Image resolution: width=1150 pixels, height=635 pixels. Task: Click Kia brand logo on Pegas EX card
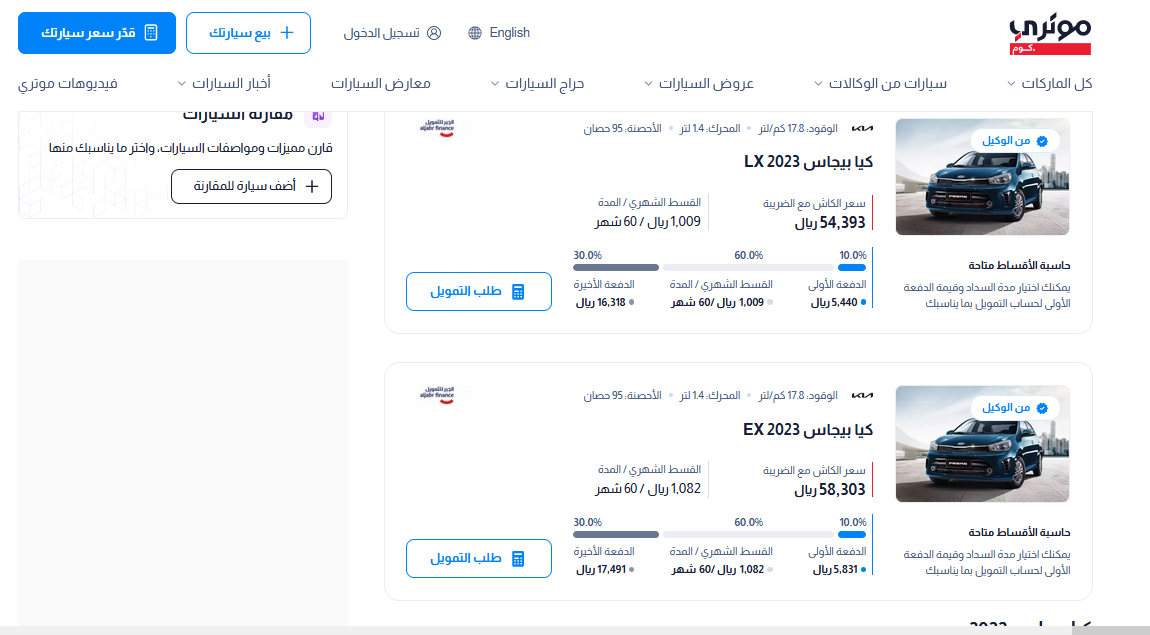click(x=862, y=395)
